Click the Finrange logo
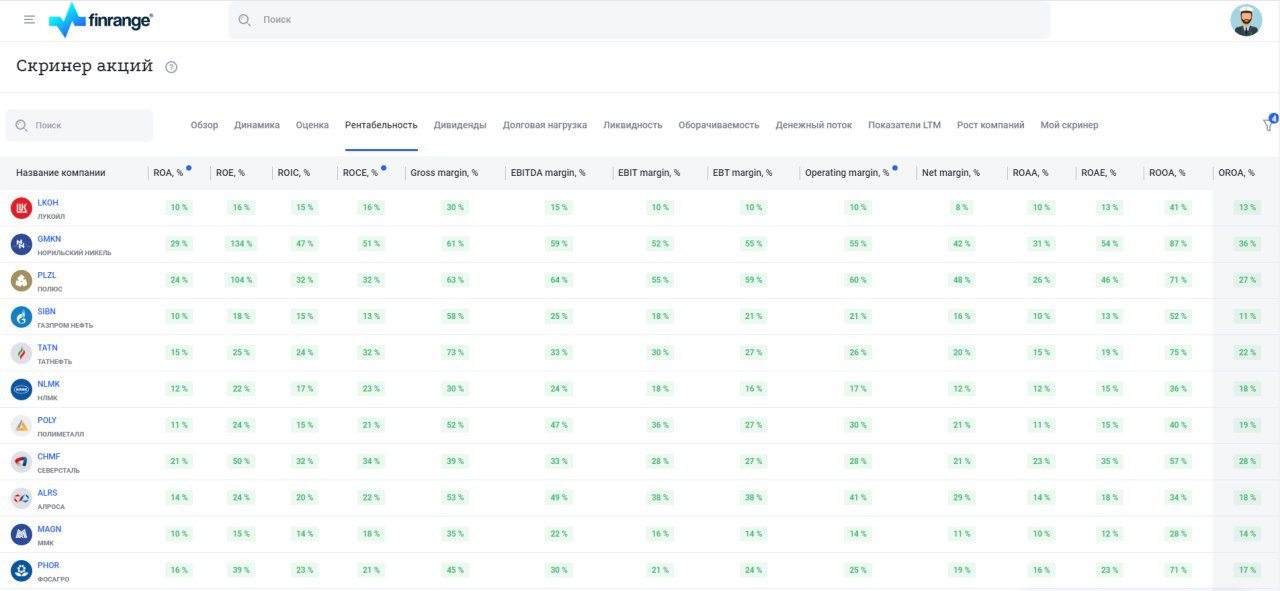This screenshot has width=1280, height=591. point(101,20)
